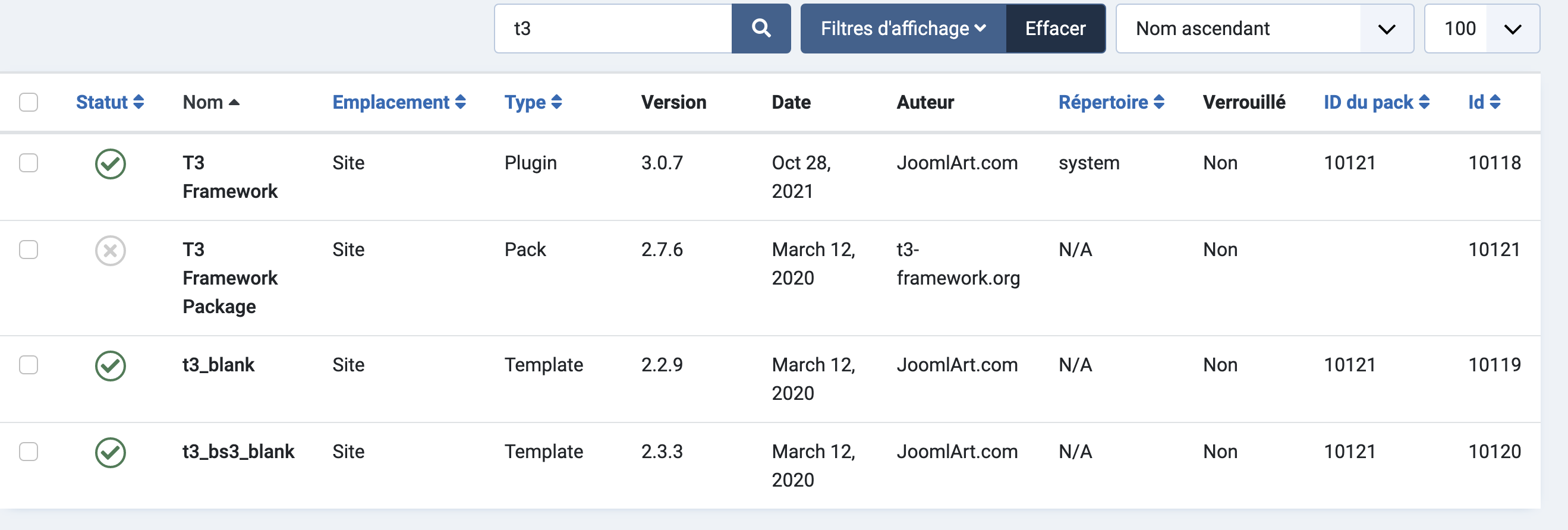This screenshot has height=530, width=1568.
Task: Sort by the ID du pack column header
Action: click(x=1376, y=102)
